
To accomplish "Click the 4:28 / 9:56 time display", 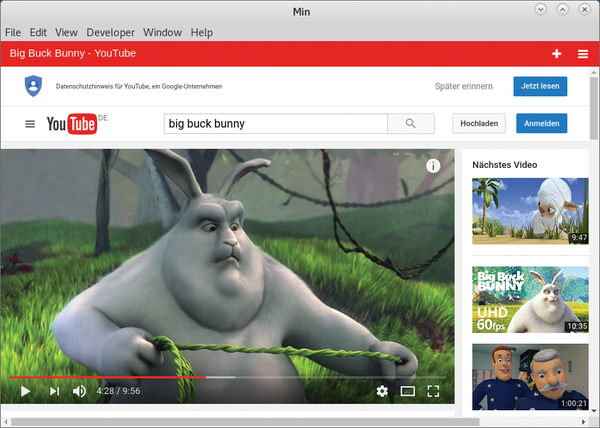I will [x=118, y=391].
